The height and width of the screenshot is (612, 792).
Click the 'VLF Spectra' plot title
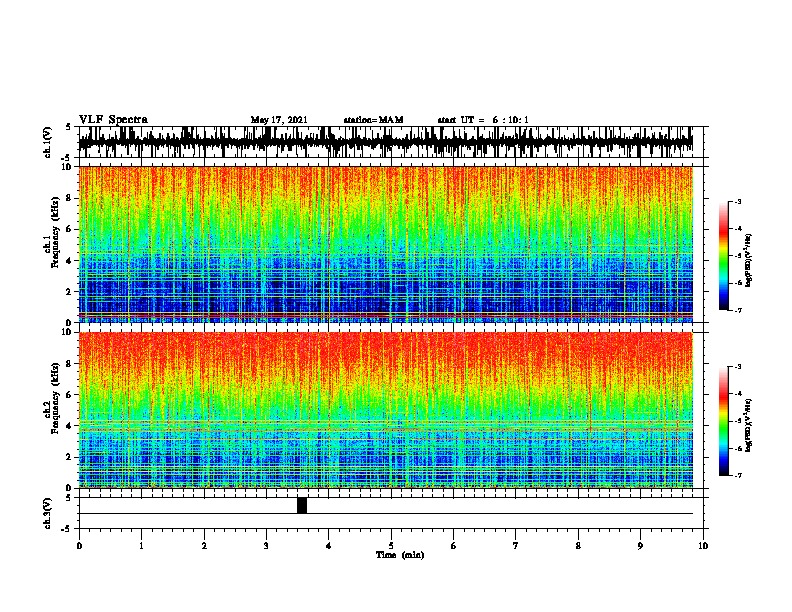click(x=113, y=119)
